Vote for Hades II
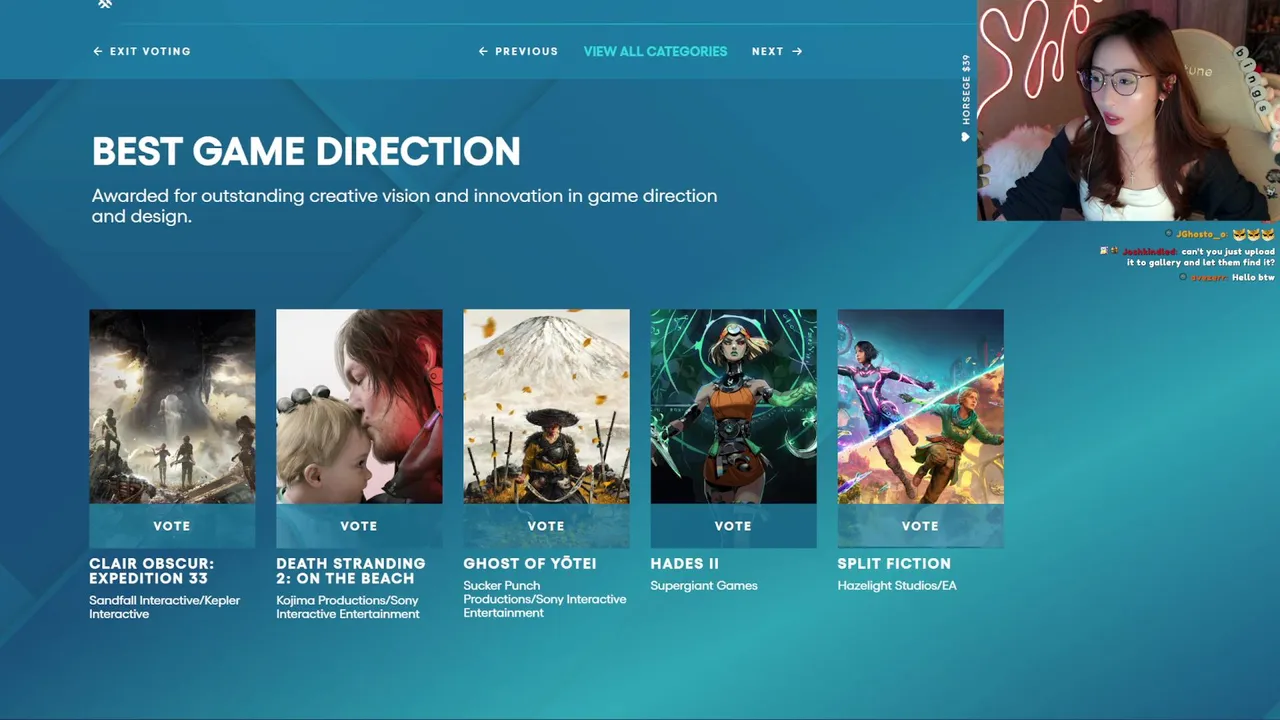This screenshot has height=720, width=1280. 733,526
